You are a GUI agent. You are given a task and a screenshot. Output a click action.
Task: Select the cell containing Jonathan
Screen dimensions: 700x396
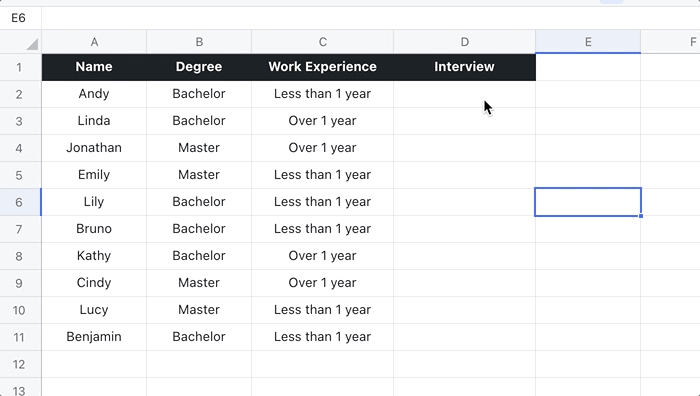pyautogui.click(x=94, y=148)
